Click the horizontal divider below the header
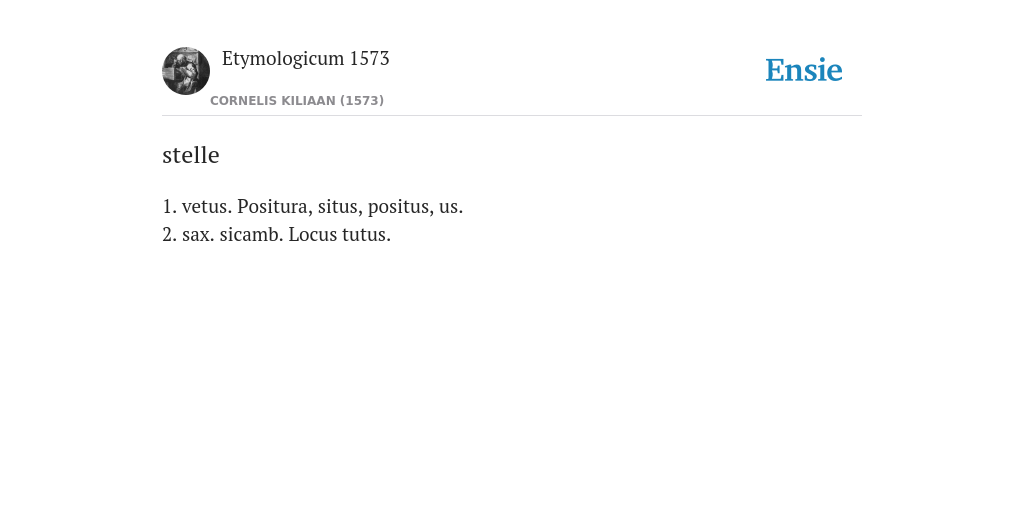This screenshot has height=512, width=1024. point(512,116)
